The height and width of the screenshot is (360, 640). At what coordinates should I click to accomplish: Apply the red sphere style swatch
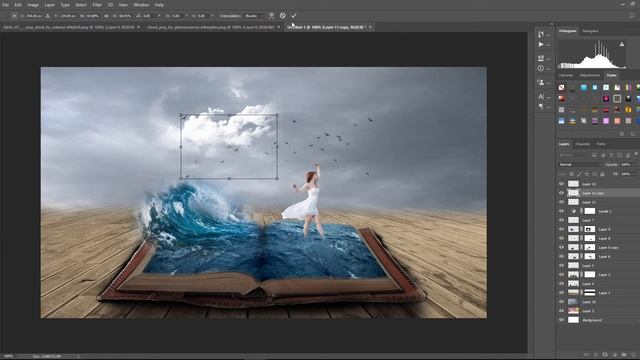pos(562,98)
